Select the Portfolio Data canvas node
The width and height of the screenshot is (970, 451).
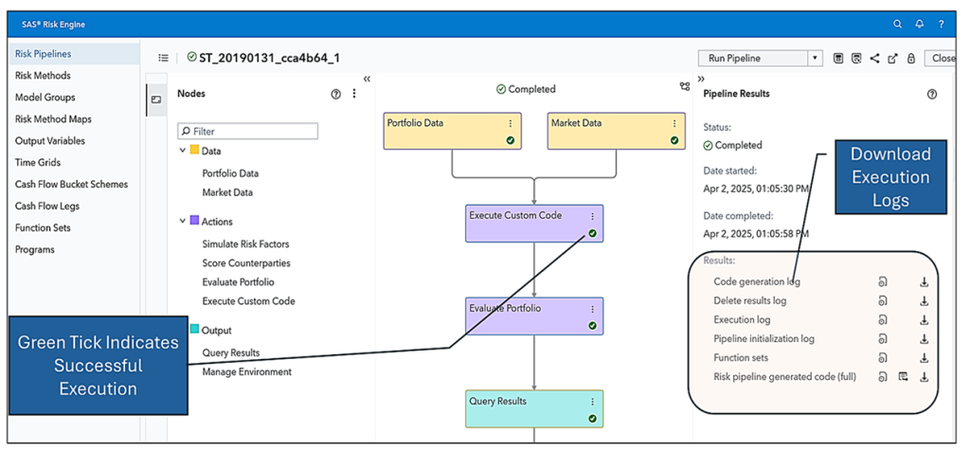pyautogui.click(x=452, y=131)
